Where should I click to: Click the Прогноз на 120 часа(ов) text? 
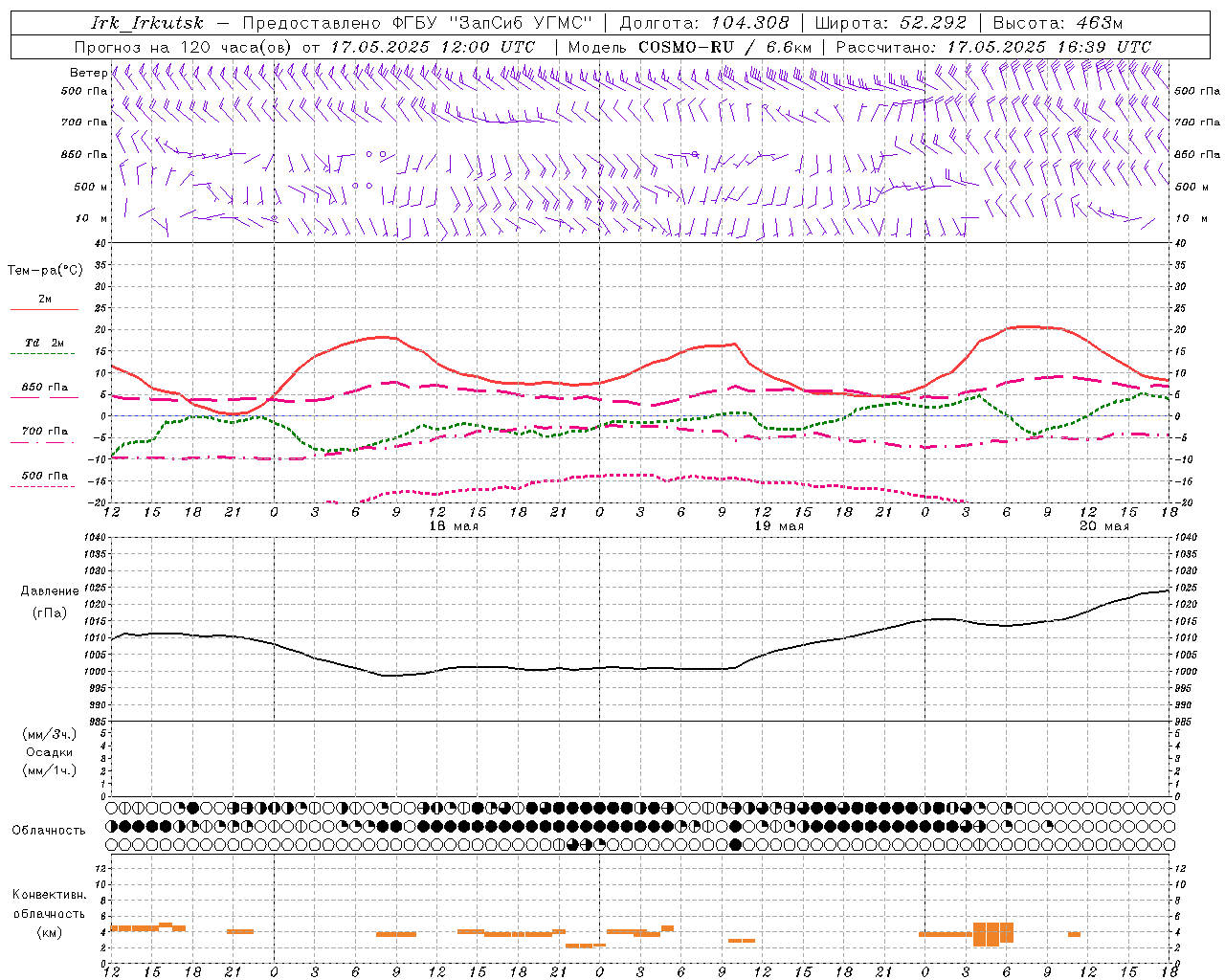tap(184, 47)
